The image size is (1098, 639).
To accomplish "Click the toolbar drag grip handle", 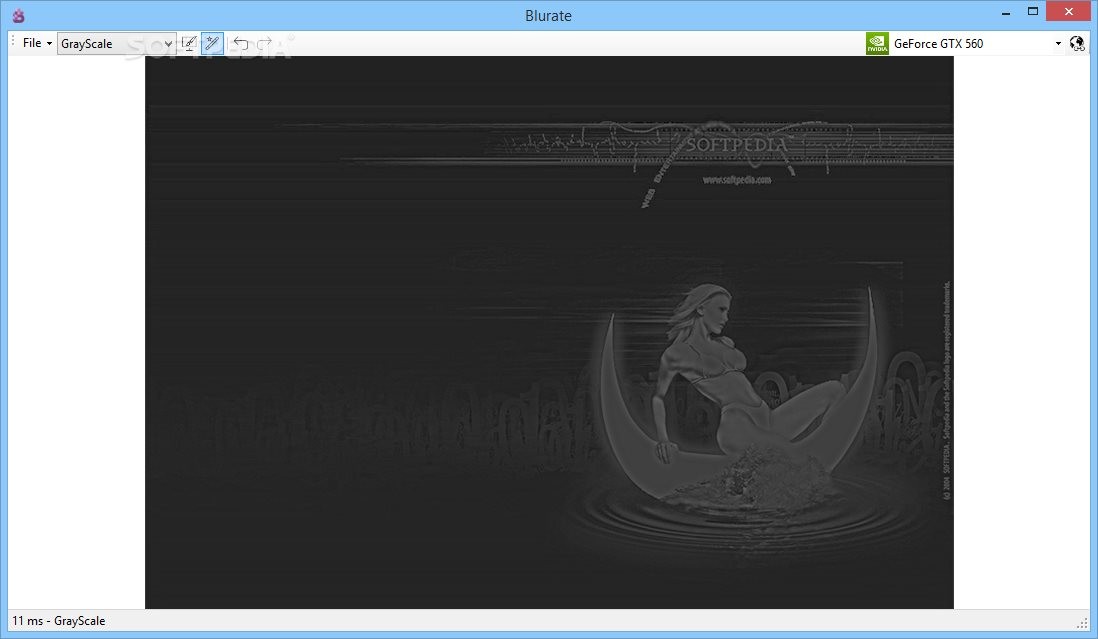I will pyautogui.click(x=13, y=43).
